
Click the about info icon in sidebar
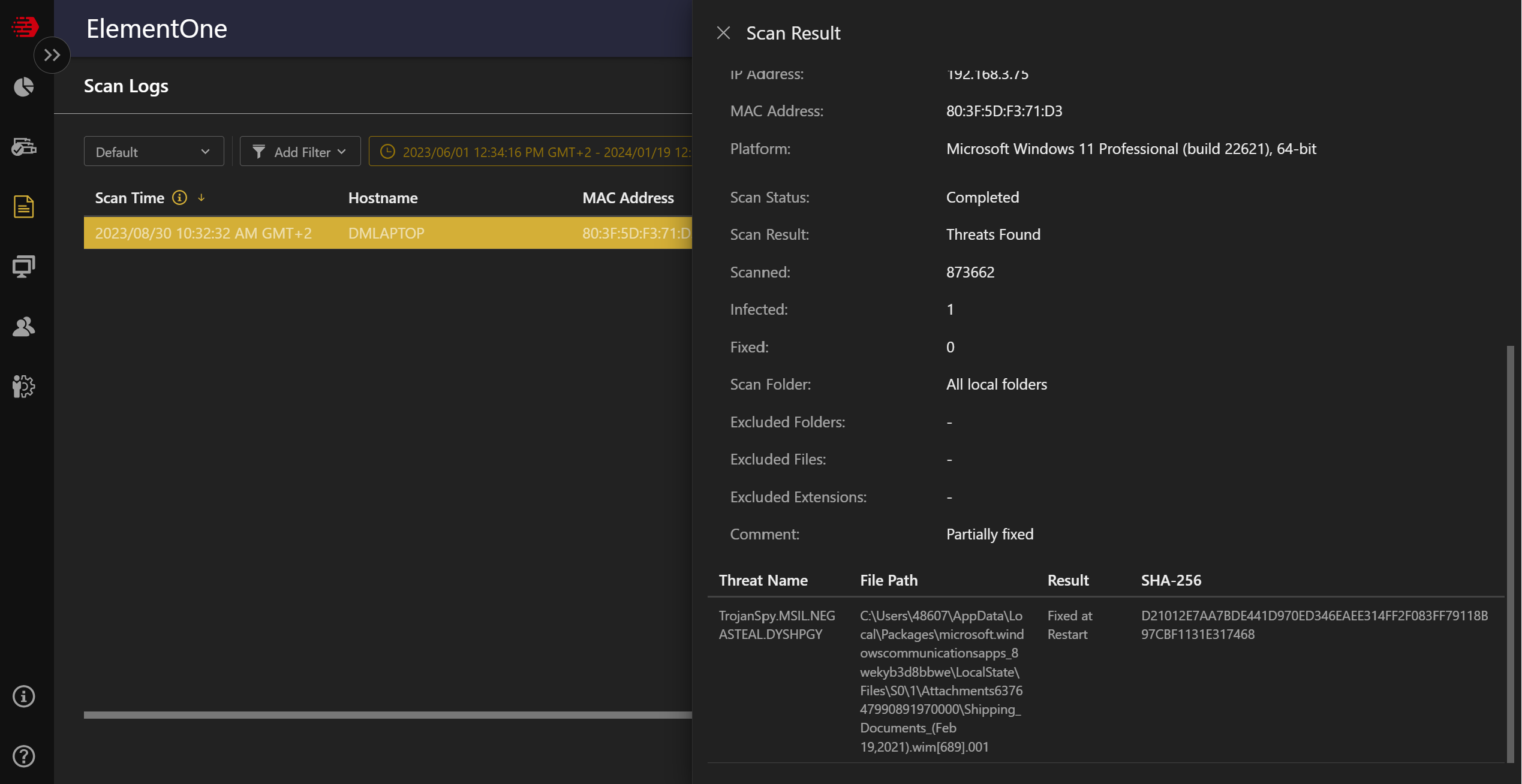coord(24,696)
